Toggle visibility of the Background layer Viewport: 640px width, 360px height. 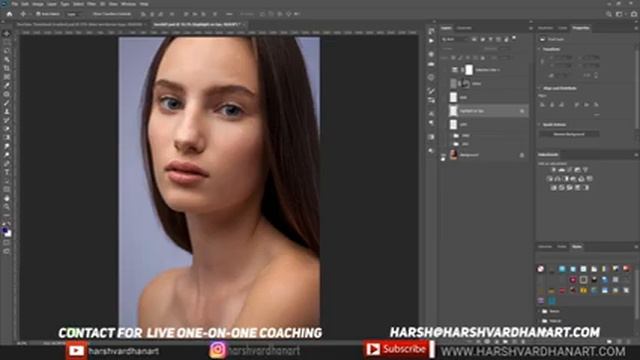(443, 155)
